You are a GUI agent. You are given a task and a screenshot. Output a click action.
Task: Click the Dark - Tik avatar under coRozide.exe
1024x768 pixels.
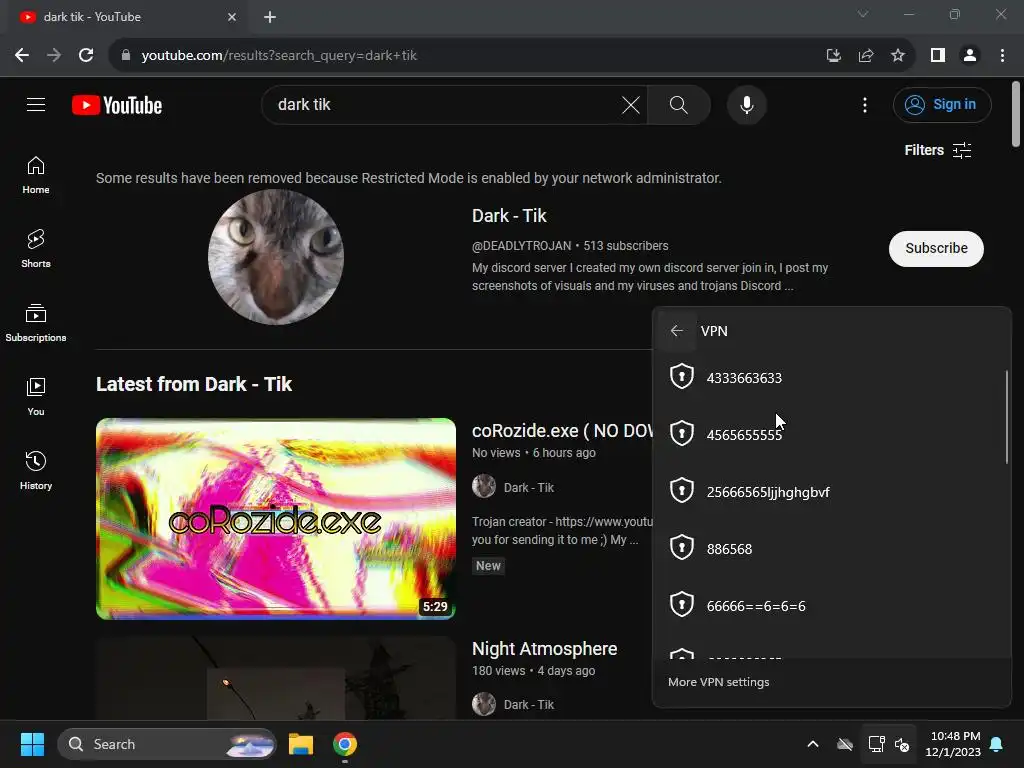click(x=484, y=487)
